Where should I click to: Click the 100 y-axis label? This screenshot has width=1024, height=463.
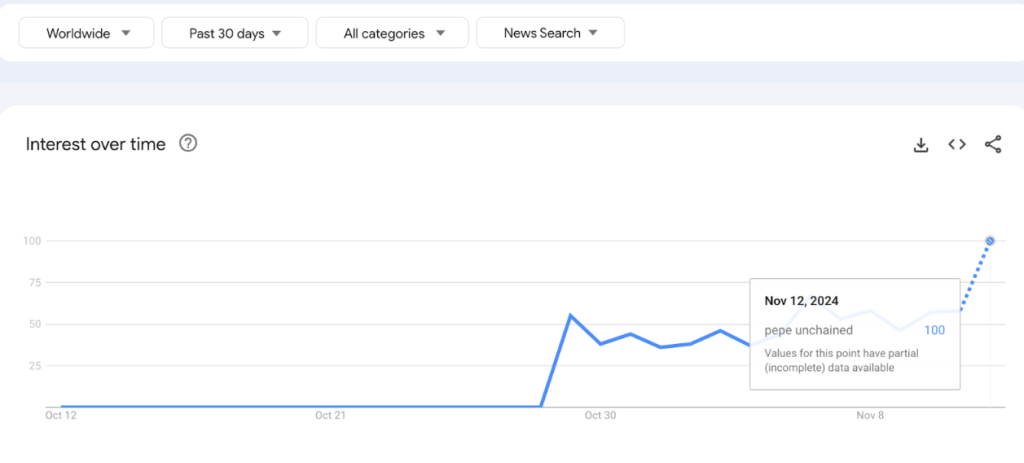[32, 241]
